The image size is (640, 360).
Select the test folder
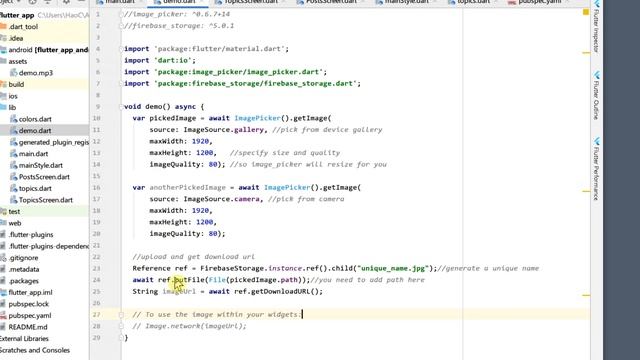14,211
